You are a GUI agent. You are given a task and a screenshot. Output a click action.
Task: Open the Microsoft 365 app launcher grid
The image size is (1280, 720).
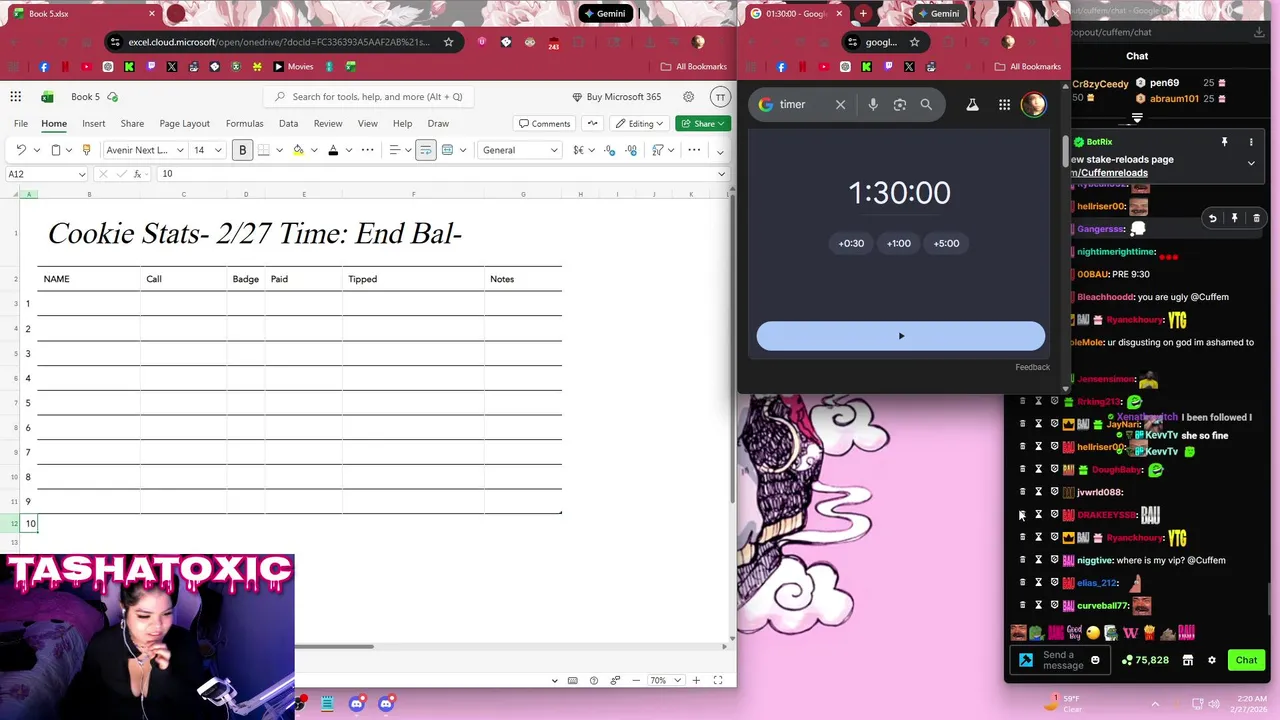point(16,97)
